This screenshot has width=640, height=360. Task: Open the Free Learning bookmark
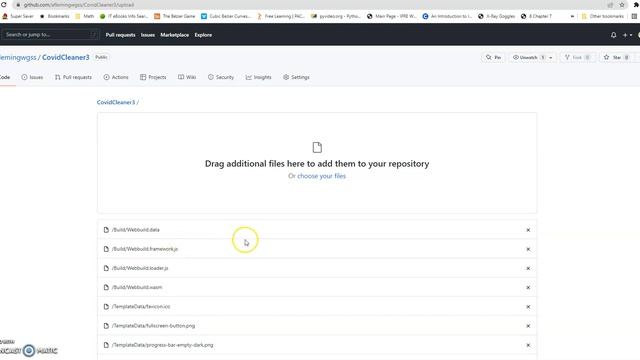pyautogui.click(x=280, y=16)
